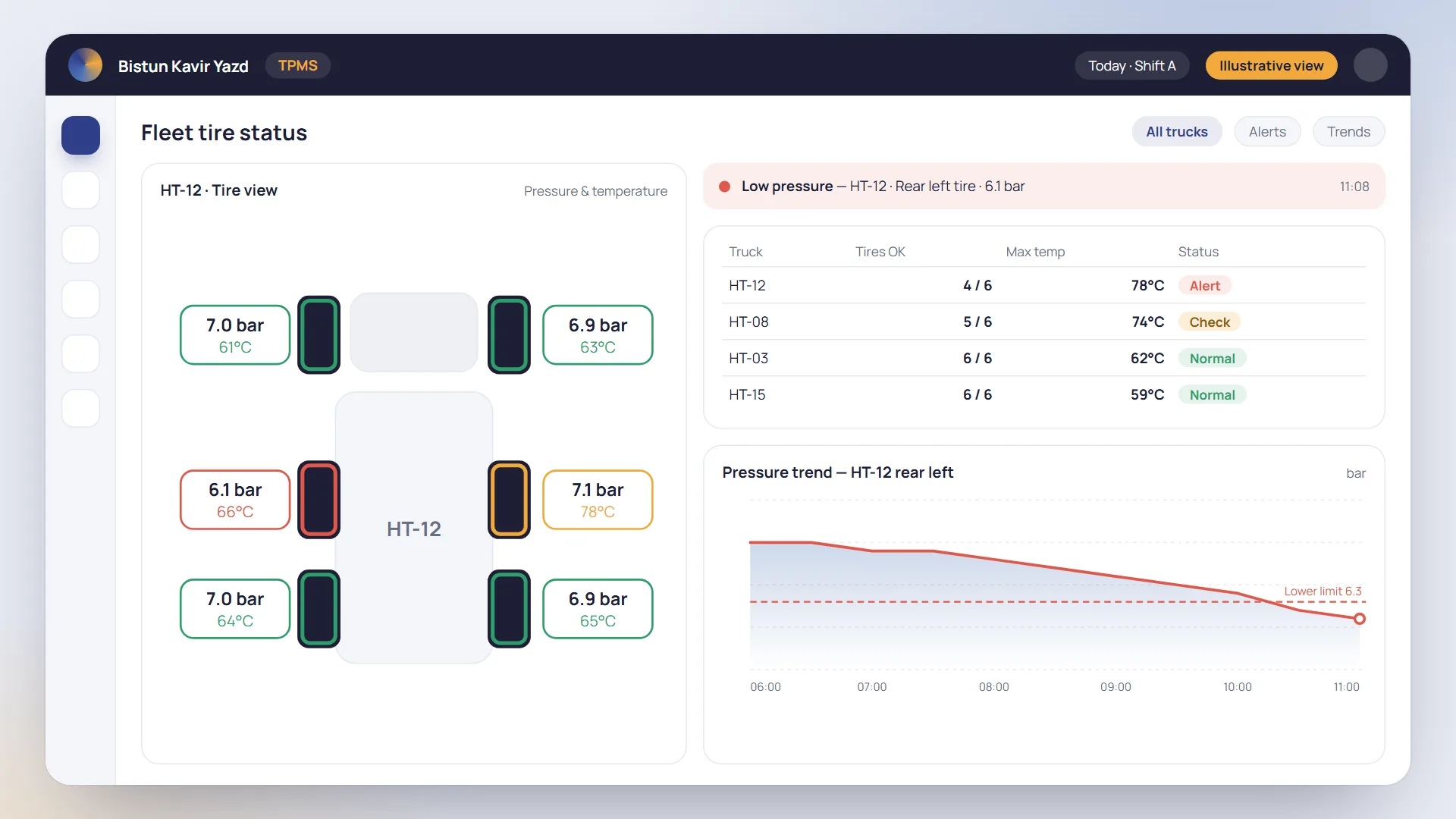Click the 6.9 bar 65°C reading card
This screenshot has height=819, width=1456.
(598, 608)
